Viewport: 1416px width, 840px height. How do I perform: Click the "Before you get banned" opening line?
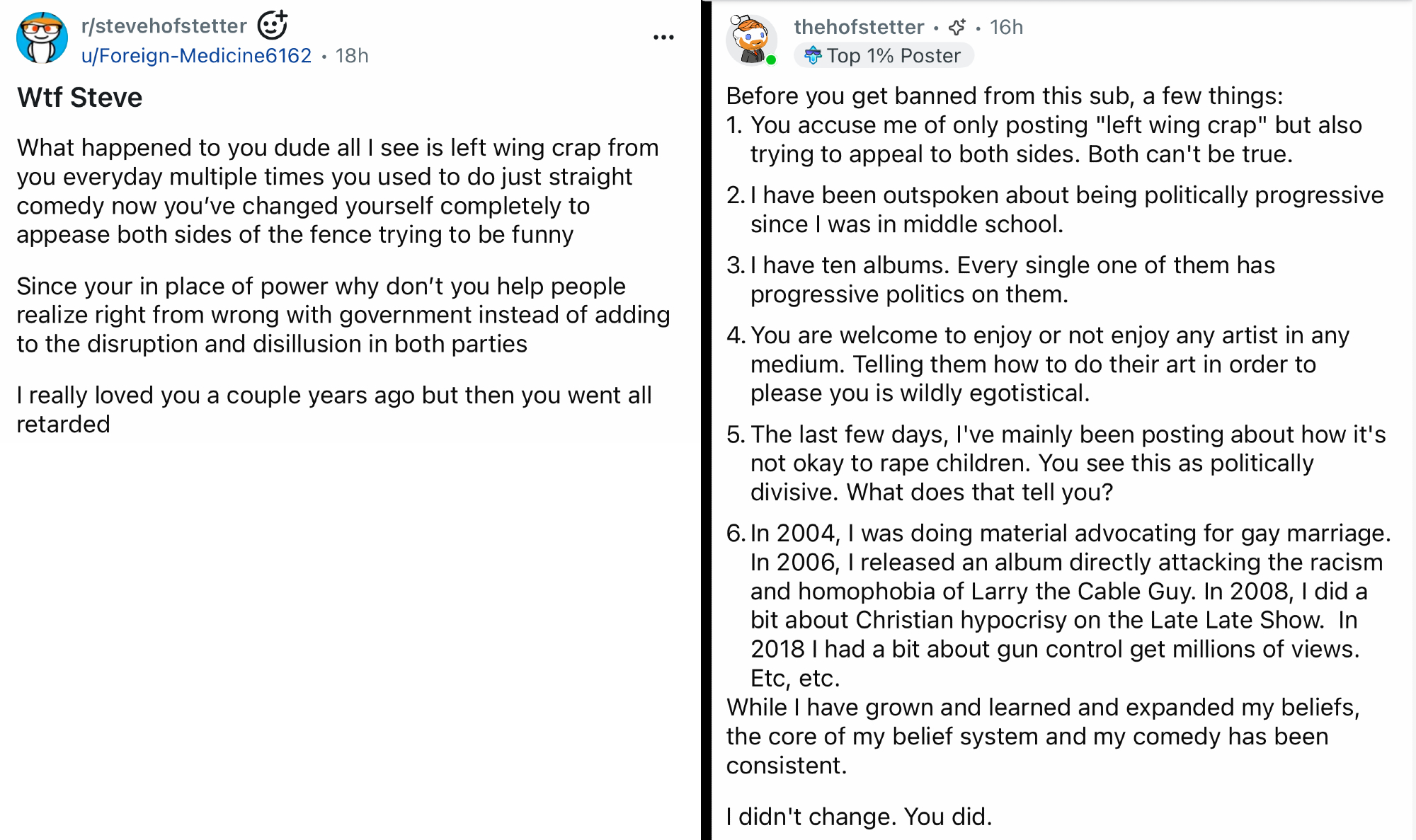click(x=1004, y=96)
